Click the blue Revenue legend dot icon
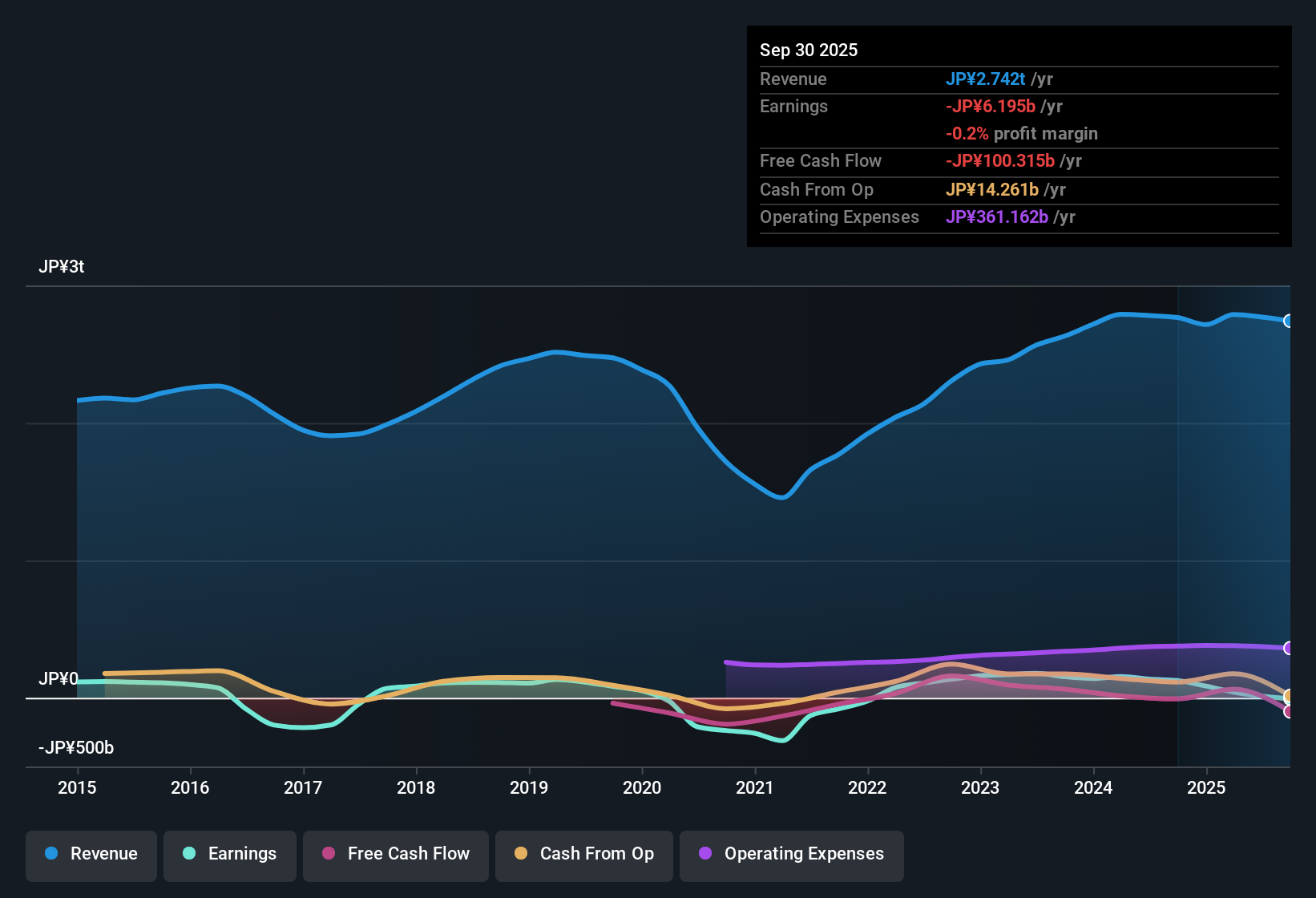Screen dimensions: 1316x898 click(x=51, y=854)
